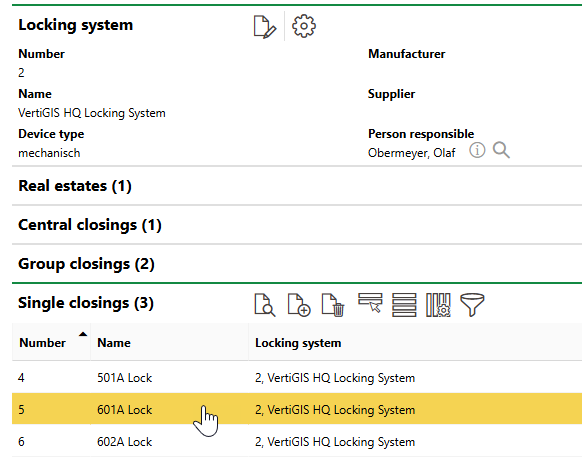Image resolution: width=582 pixels, height=470 pixels.
Task: Open the filter funnel for Single closings
Action: tap(472, 305)
